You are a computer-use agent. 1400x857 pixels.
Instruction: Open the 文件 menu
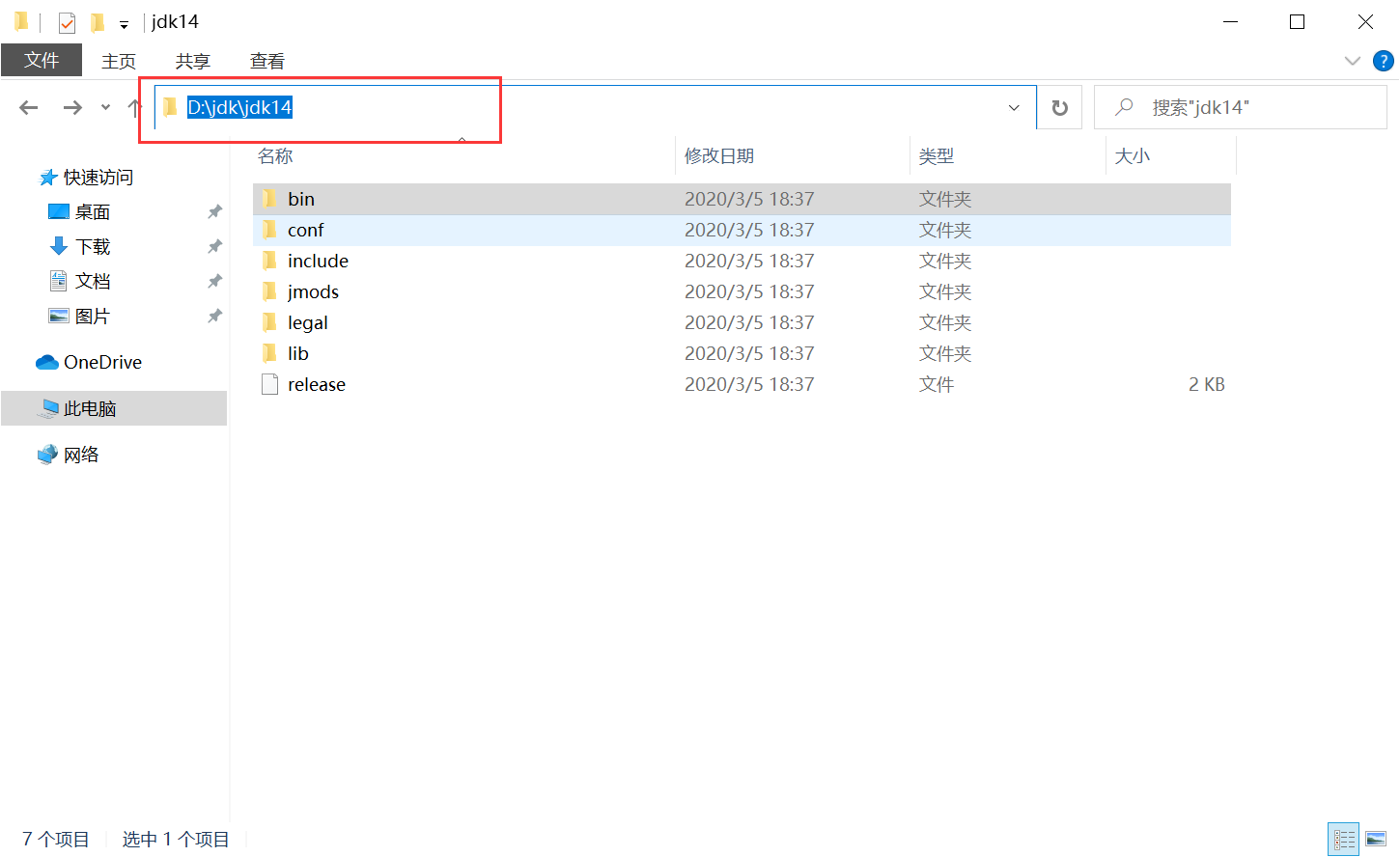[x=42, y=60]
